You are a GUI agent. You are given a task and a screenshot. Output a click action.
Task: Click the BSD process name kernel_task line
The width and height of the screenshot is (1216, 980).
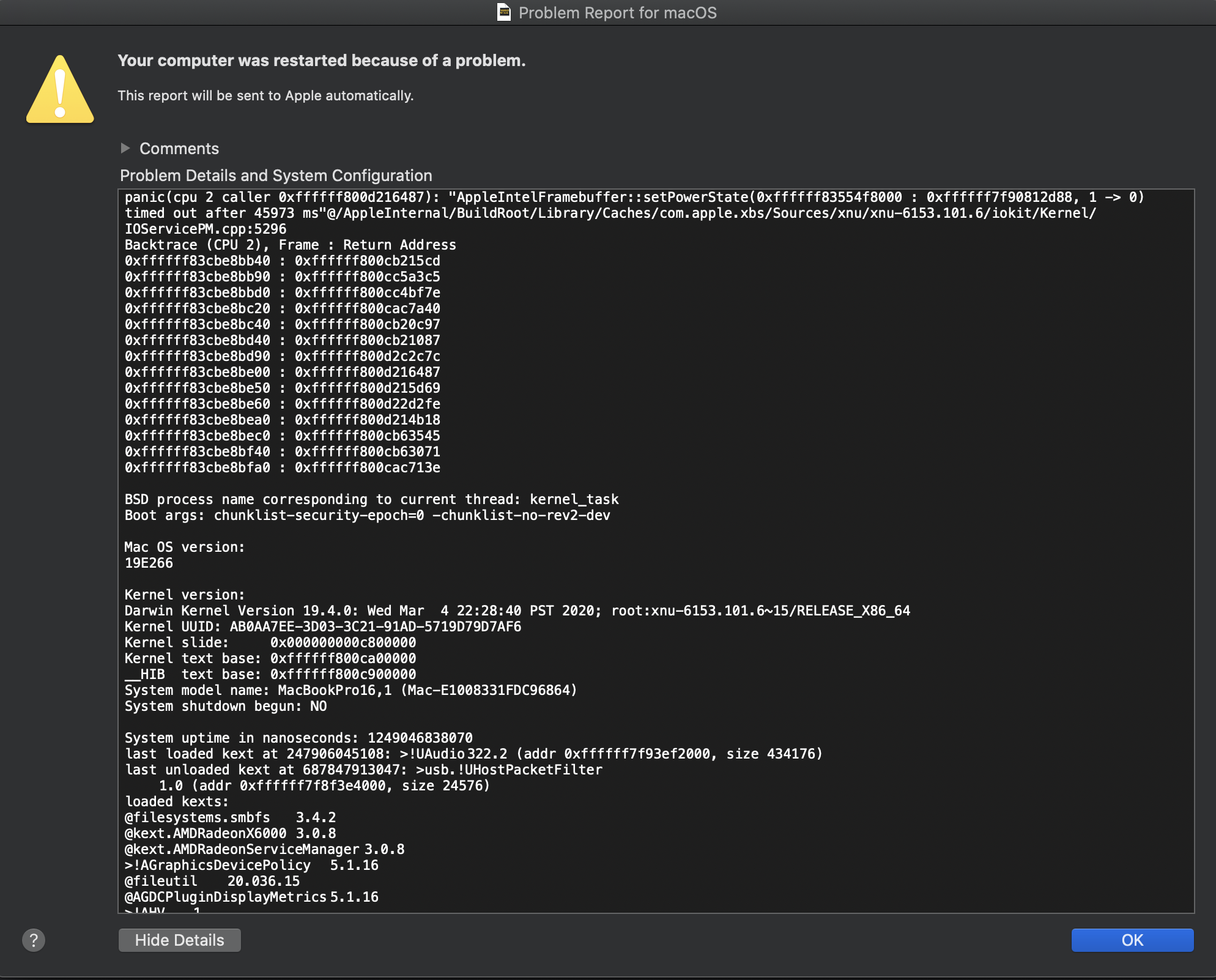(371, 499)
